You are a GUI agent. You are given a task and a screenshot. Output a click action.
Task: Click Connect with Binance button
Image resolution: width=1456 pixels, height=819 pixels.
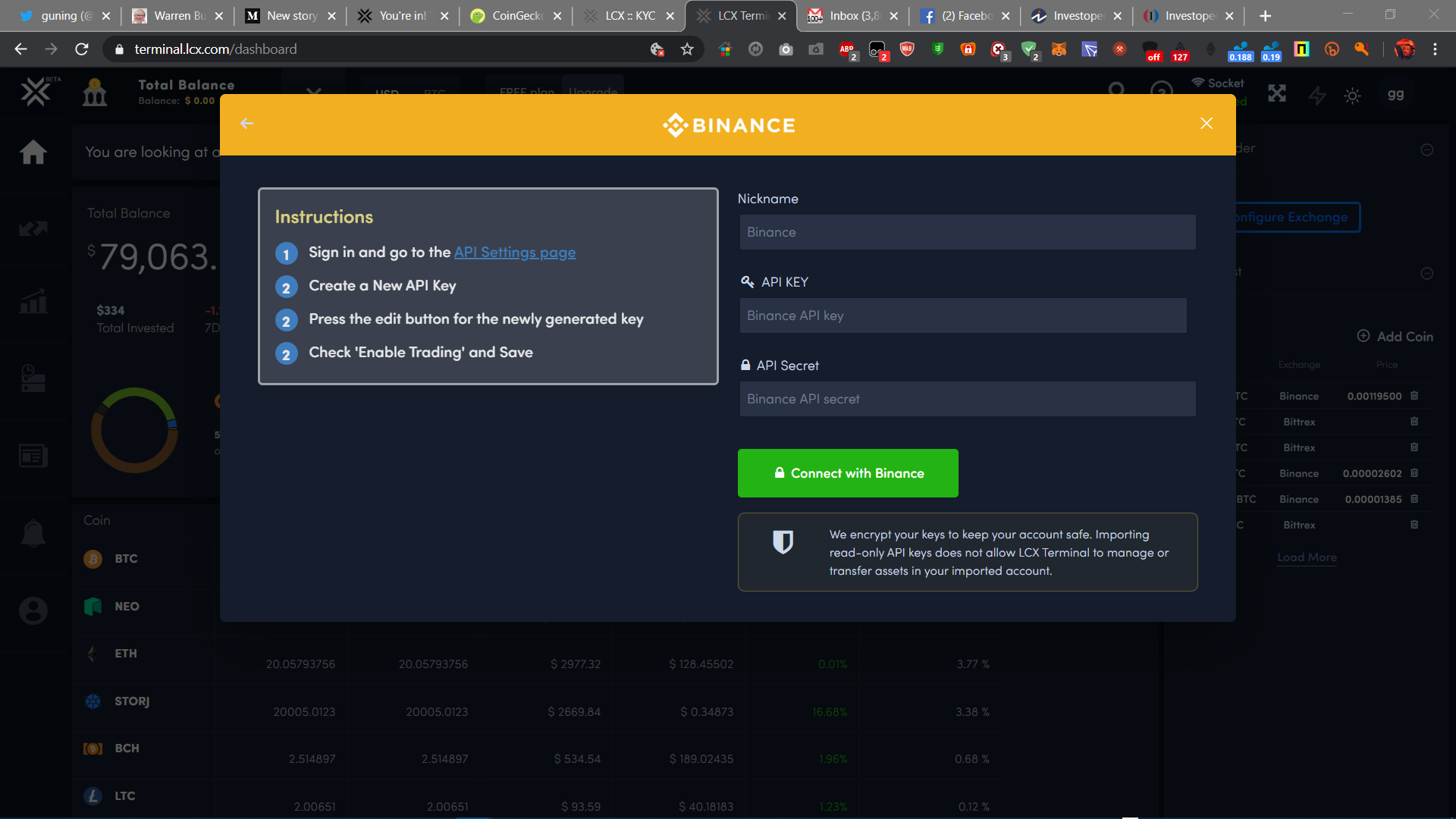tap(848, 473)
